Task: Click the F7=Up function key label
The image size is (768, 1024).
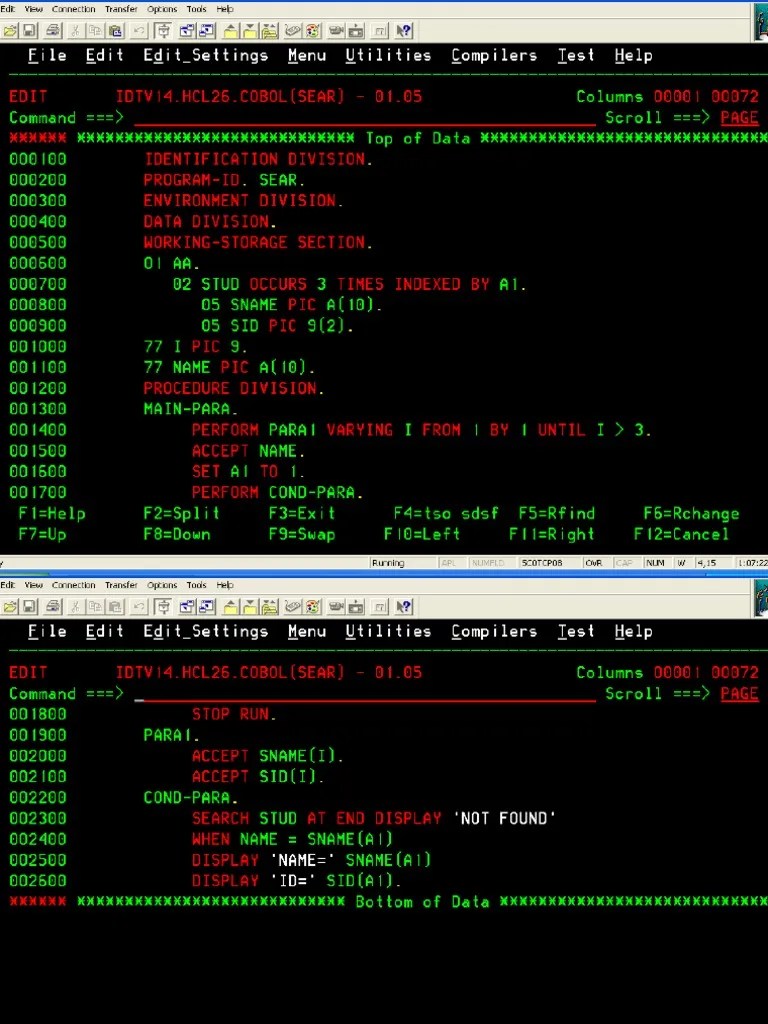Action: click(42, 534)
